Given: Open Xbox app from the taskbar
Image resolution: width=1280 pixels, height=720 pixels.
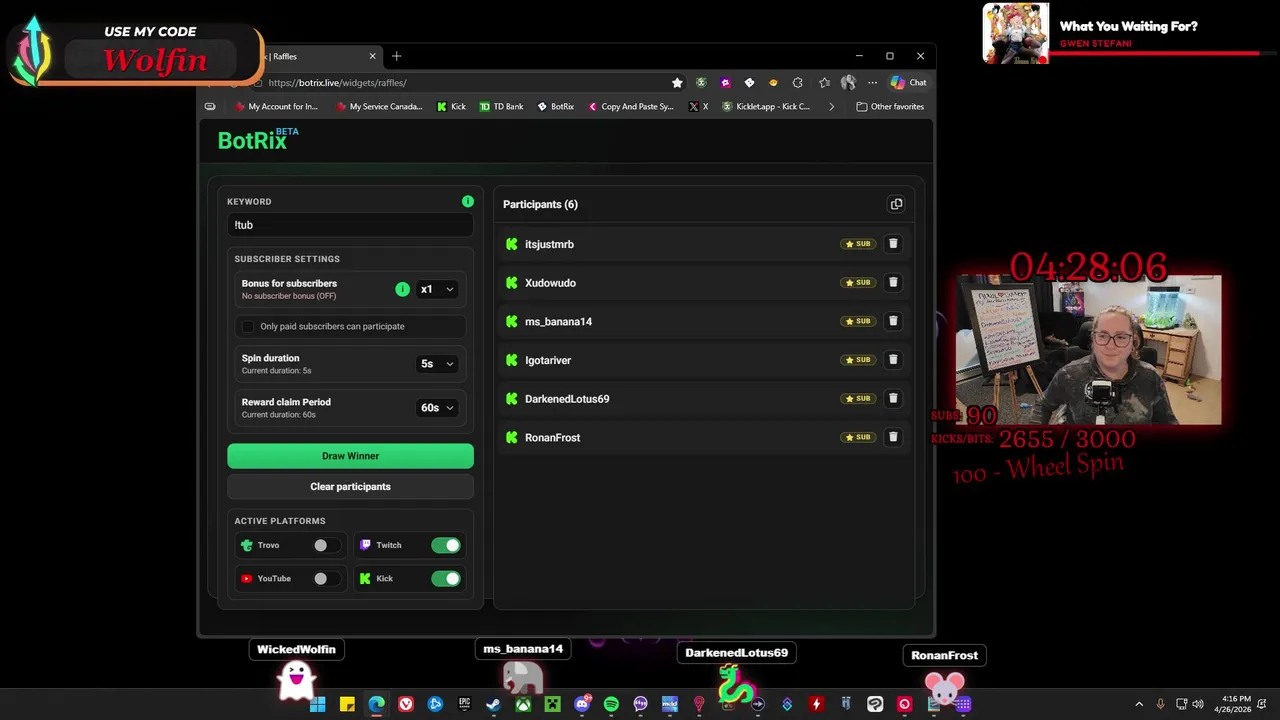Looking at the screenshot, I should 523,704.
